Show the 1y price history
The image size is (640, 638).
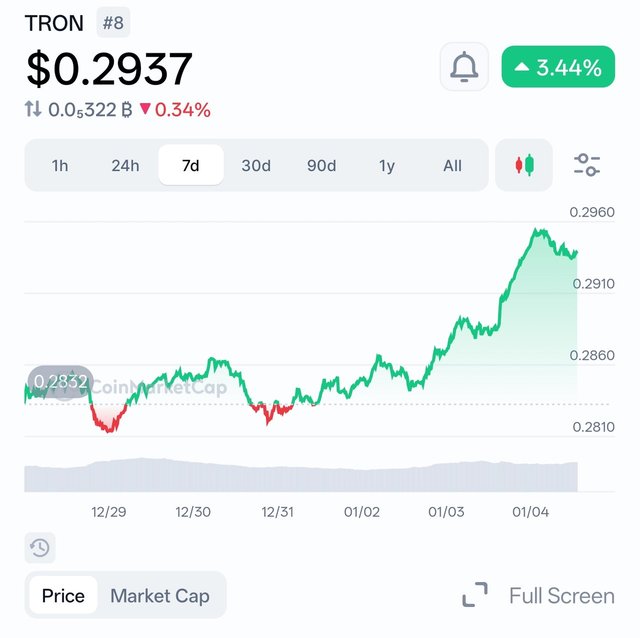(x=387, y=165)
